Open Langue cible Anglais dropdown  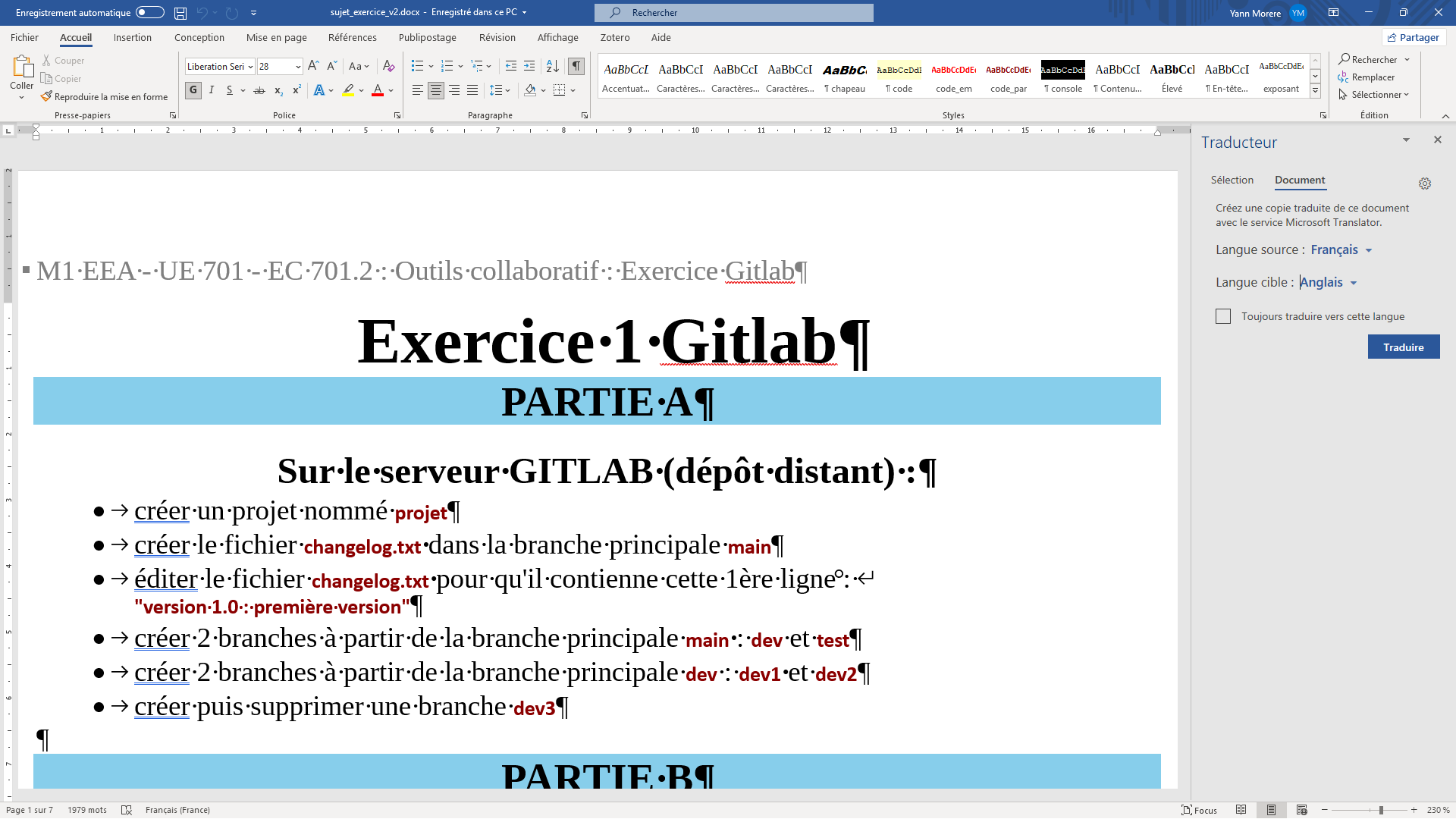[x=1329, y=283]
